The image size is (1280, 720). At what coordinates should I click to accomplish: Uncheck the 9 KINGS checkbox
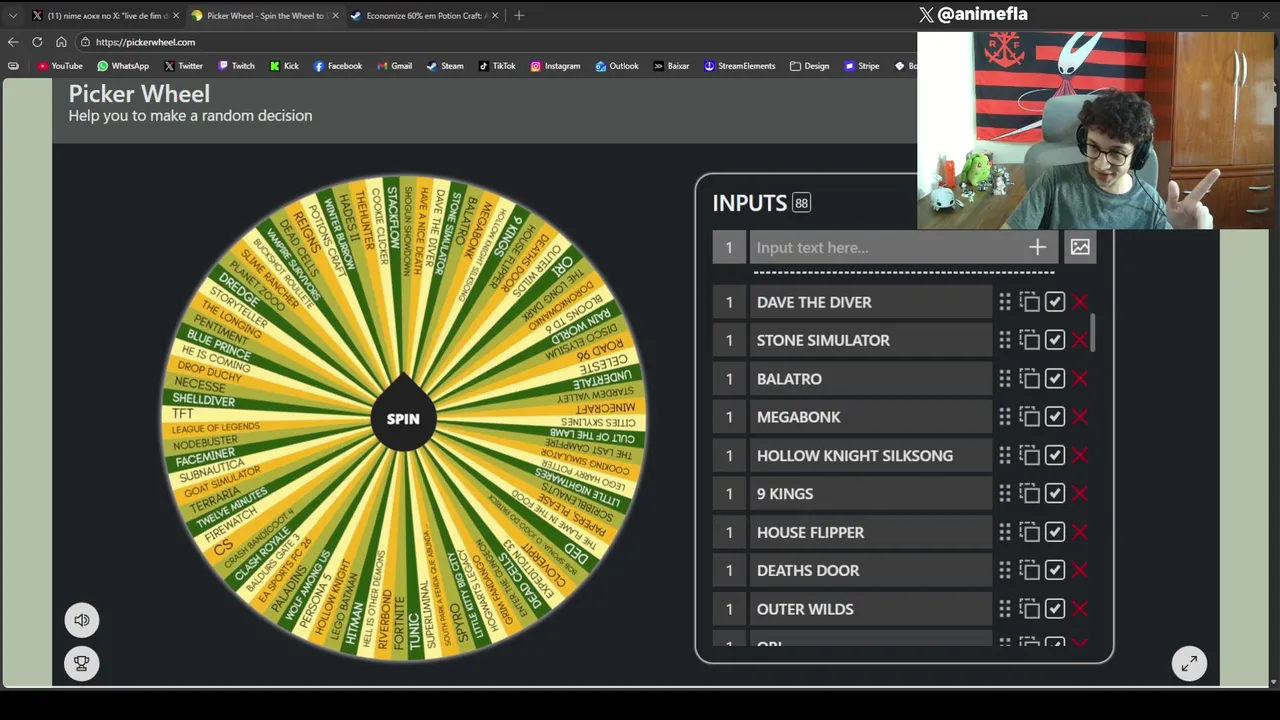1055,494
